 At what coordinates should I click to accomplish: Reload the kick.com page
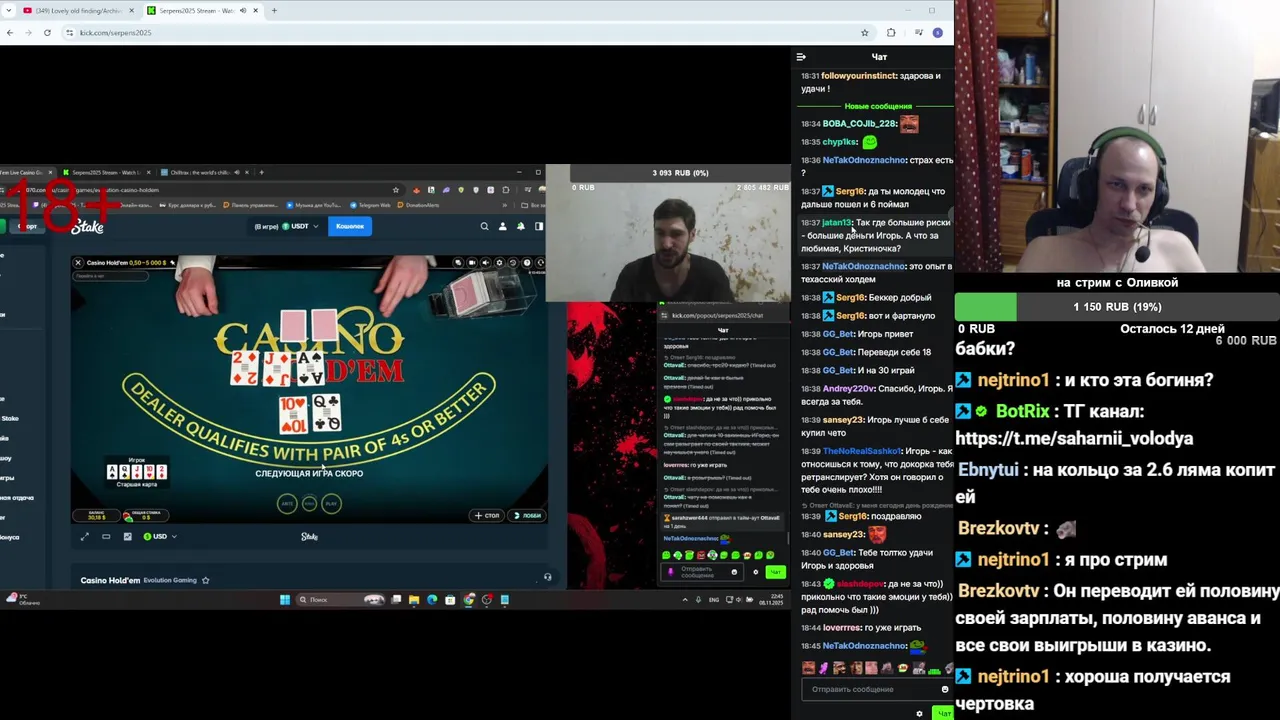[x=47, y=32]
